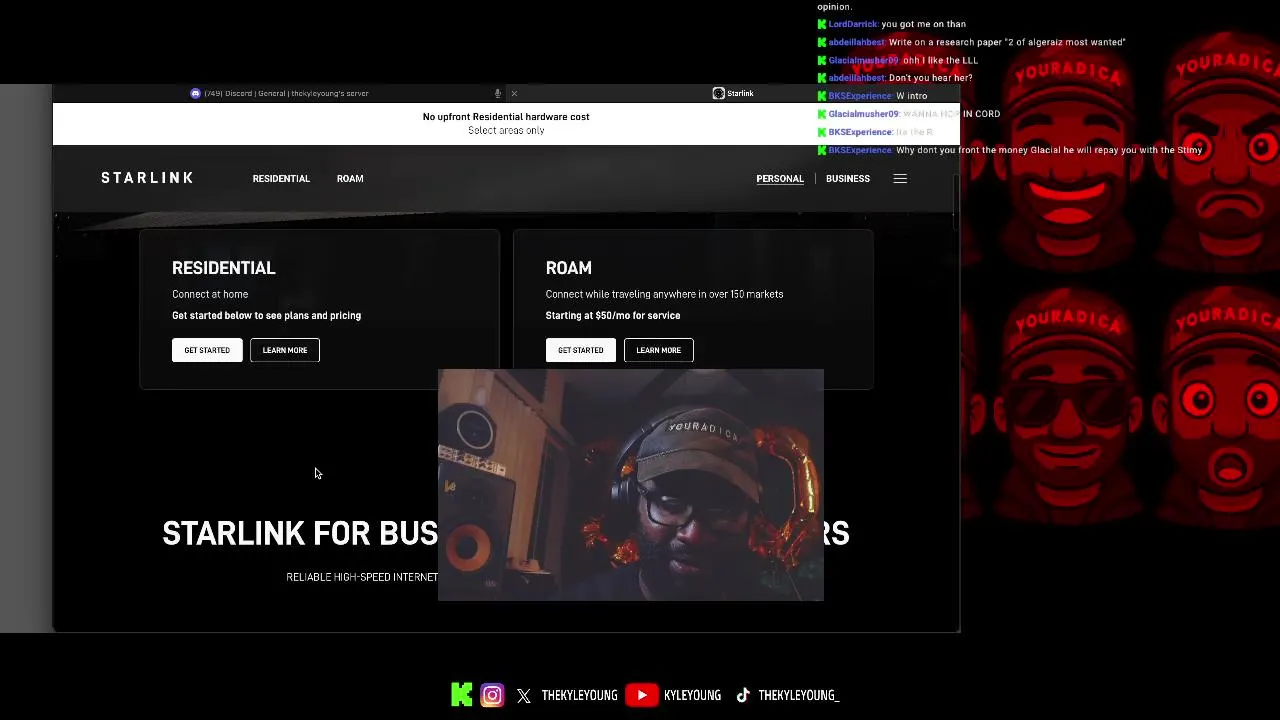
Task: Click 'Get started below to see plans and pricing'
Action: click(x=266, y=315)
